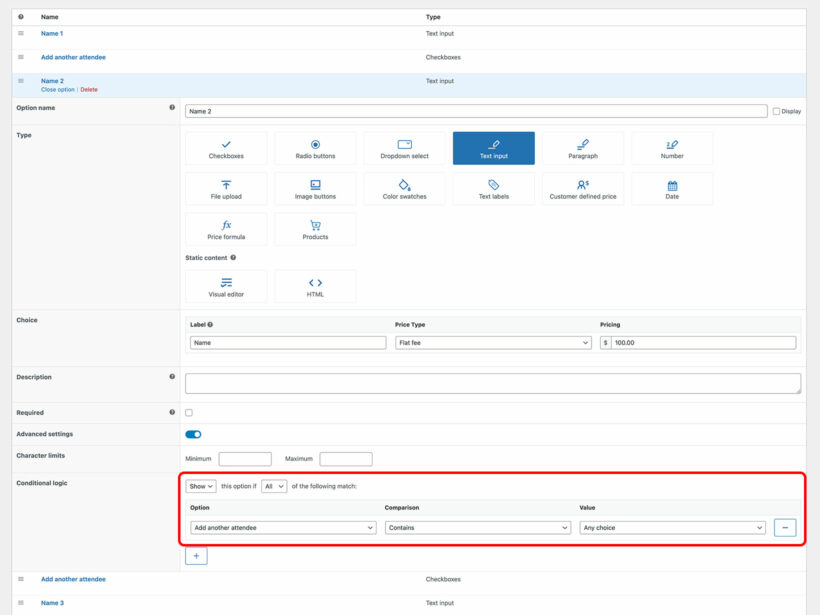The width and height of the screenshot is (820, 615).
Task: Turn off the Advanced settings toggle
Action: pyautogui.click(x=192, y=434)
